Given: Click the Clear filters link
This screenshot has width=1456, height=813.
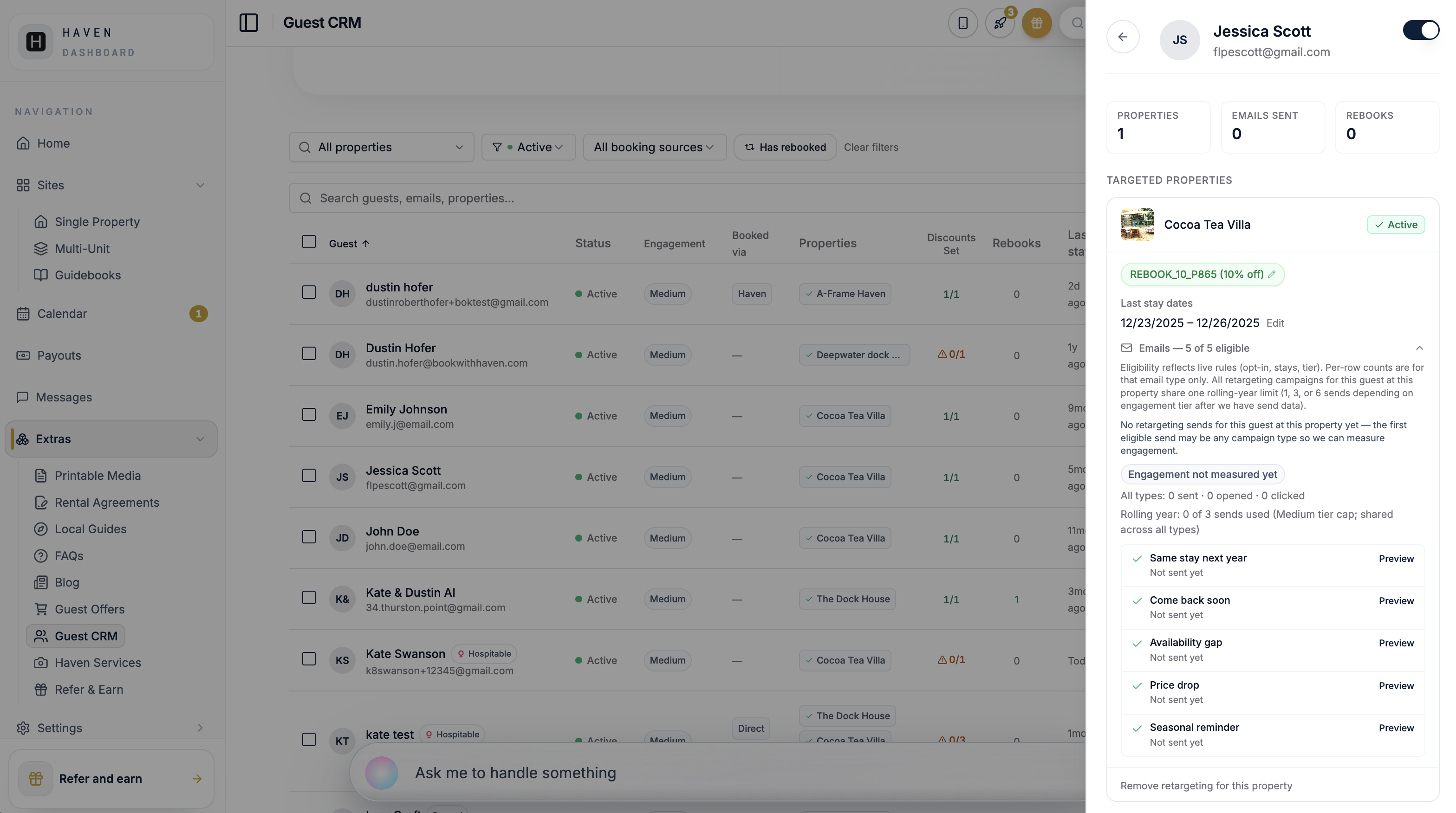Looking at the screenshot, I should pyautogui.click(x=871, y=147).
